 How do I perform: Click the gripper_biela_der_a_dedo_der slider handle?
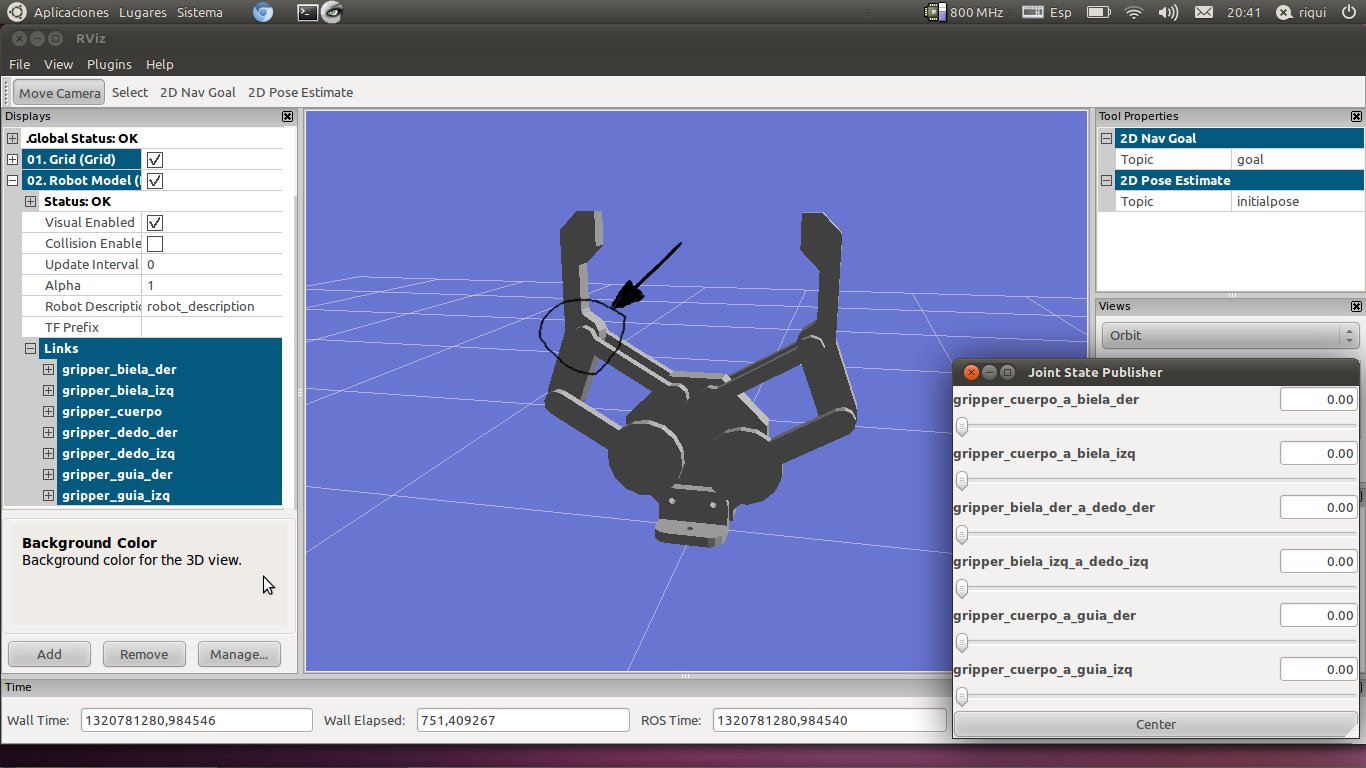(962, 535)
